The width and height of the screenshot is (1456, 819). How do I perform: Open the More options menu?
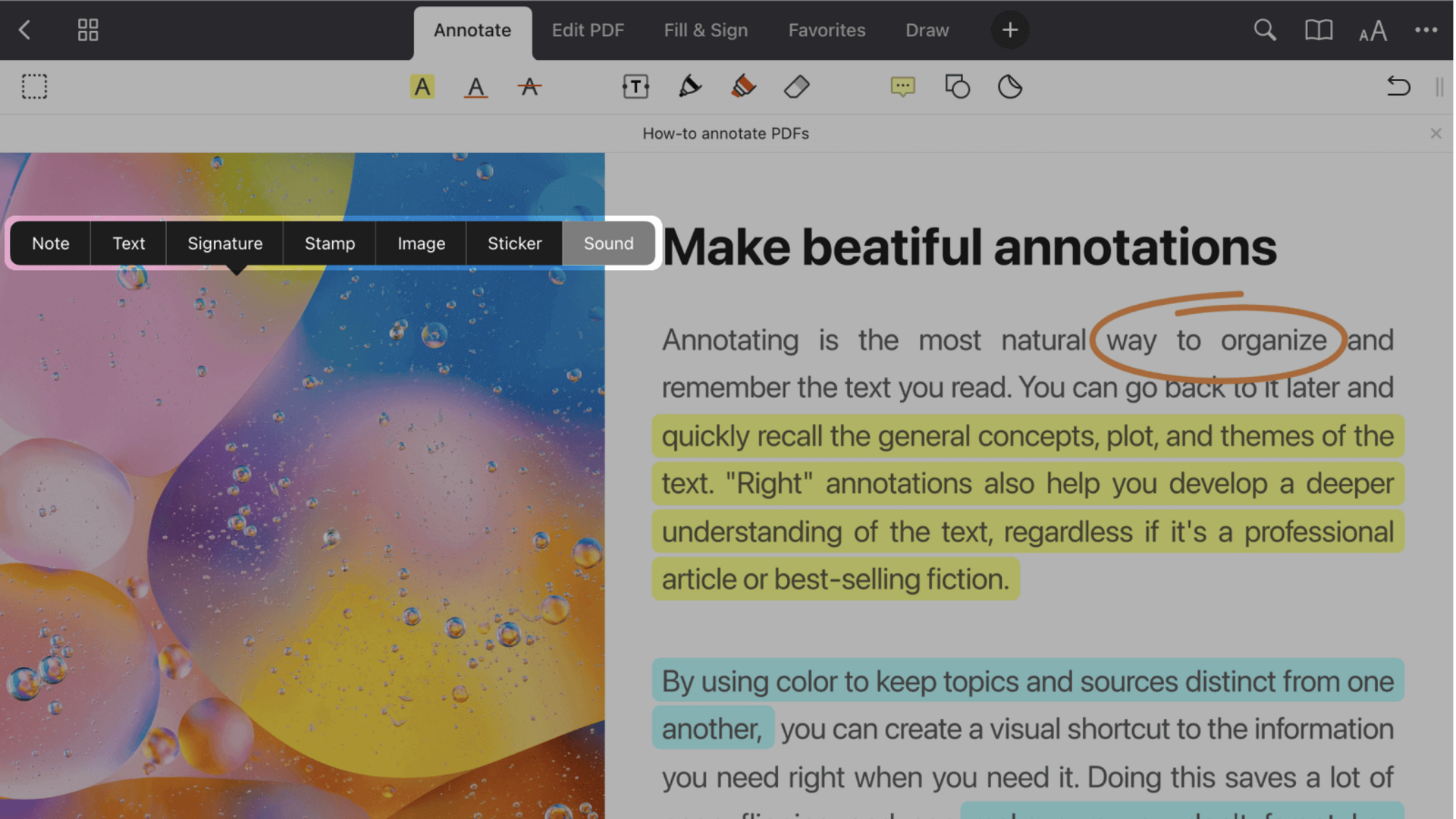click(1427, 30)
